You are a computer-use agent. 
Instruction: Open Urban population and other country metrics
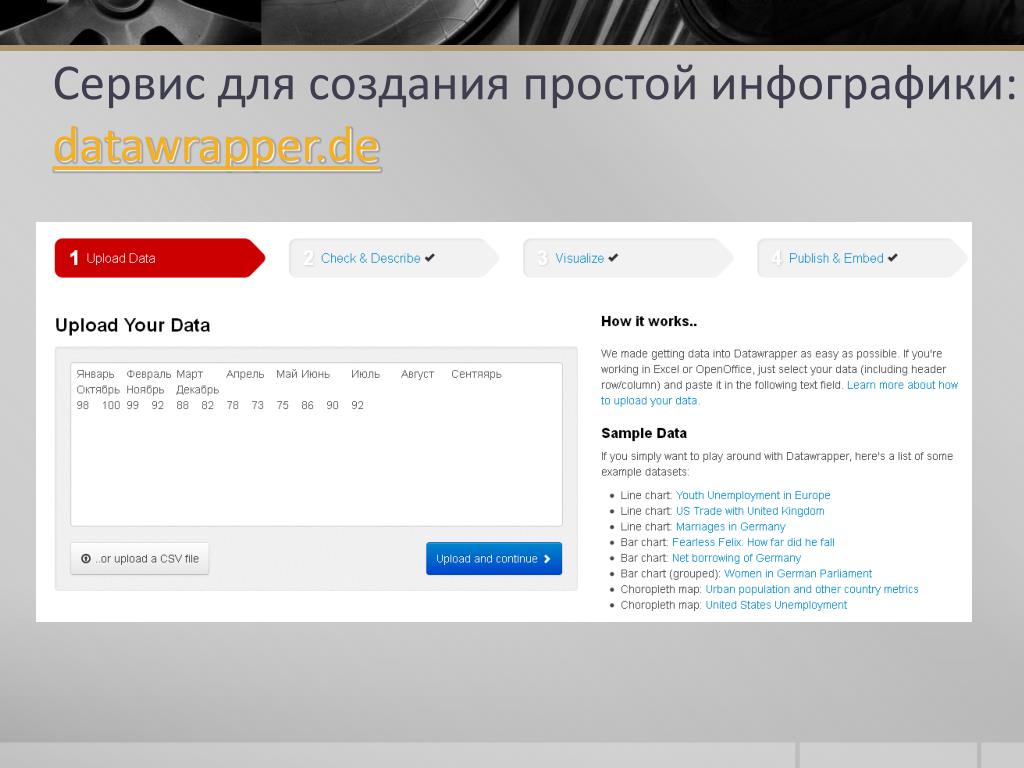[812, 589]
